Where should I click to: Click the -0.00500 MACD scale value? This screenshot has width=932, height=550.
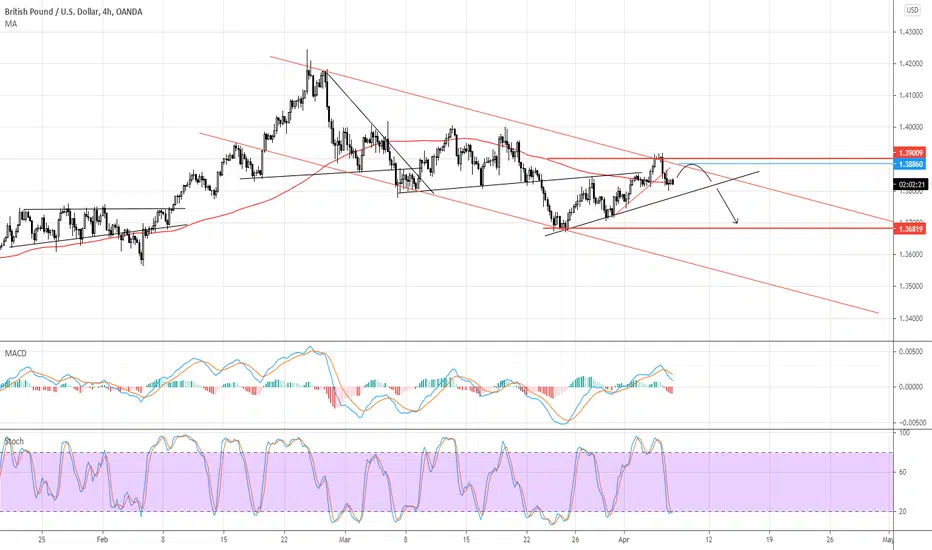[x=910, y=423]
